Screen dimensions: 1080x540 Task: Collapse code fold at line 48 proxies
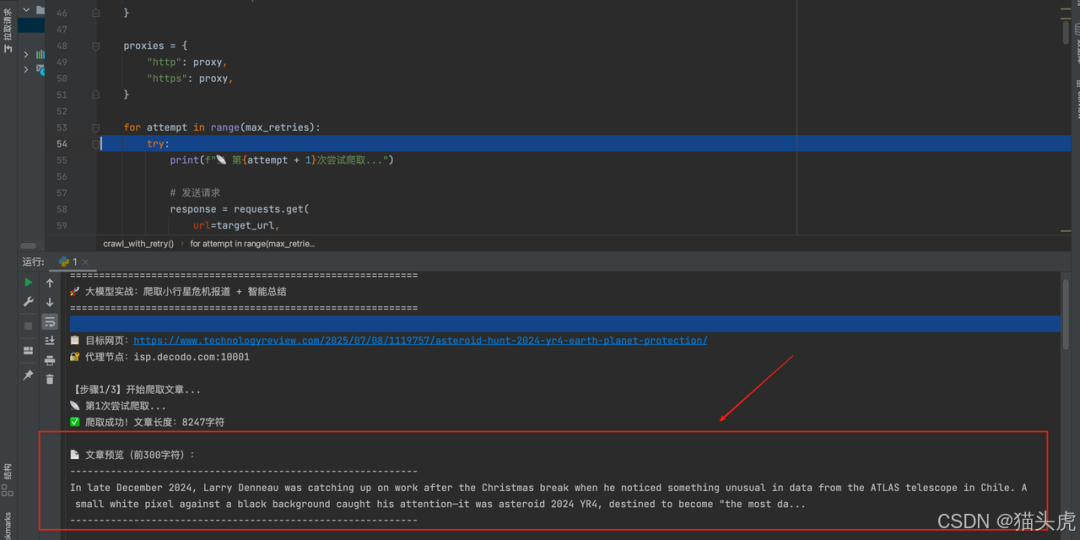[96, 46]
